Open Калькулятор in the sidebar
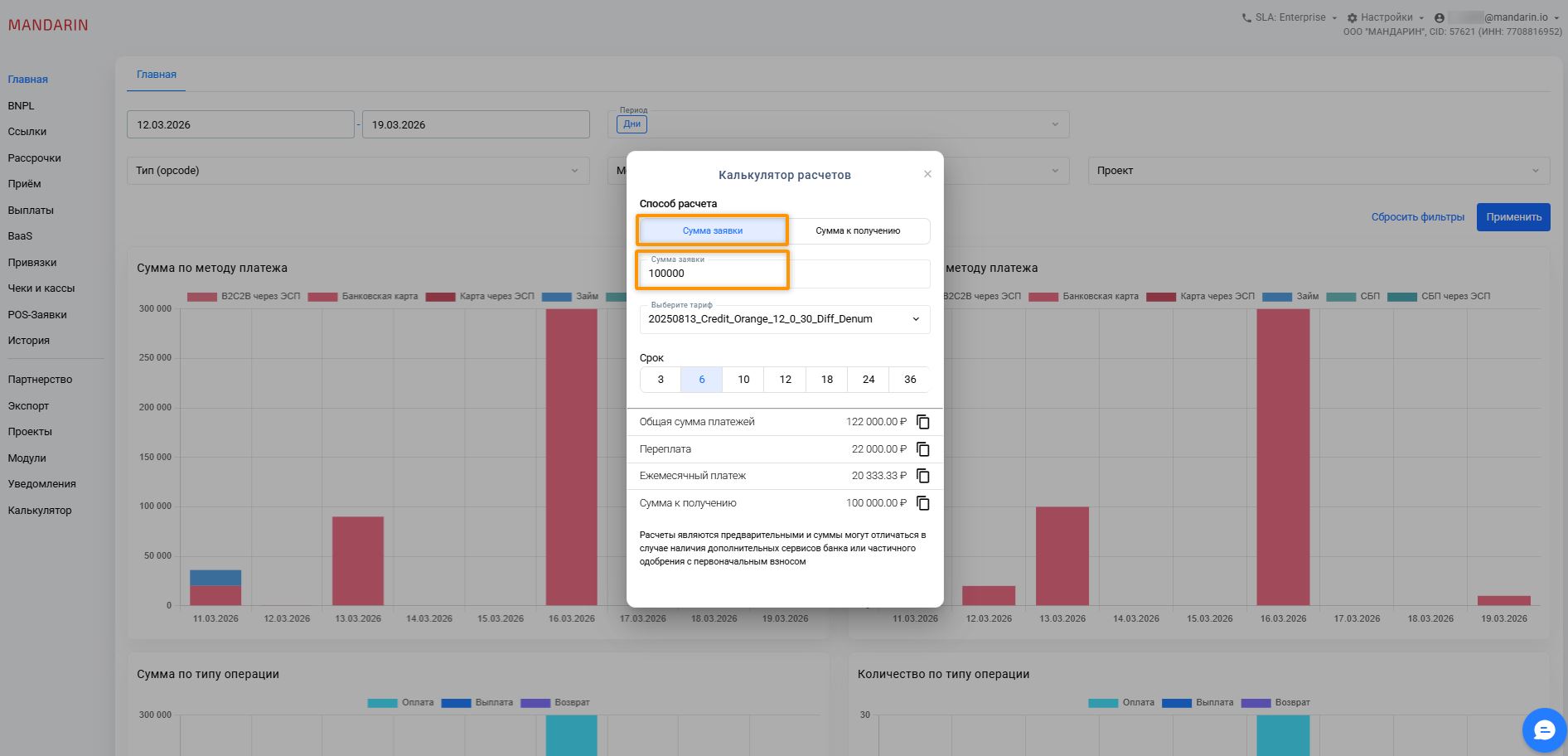Viewport: 1568px width, 756px height. coord(40,511)
